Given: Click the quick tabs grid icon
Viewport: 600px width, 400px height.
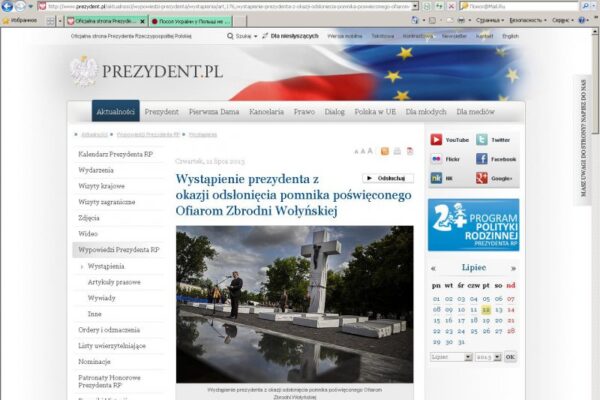Looking at the screenshot, I should (50, 21).
